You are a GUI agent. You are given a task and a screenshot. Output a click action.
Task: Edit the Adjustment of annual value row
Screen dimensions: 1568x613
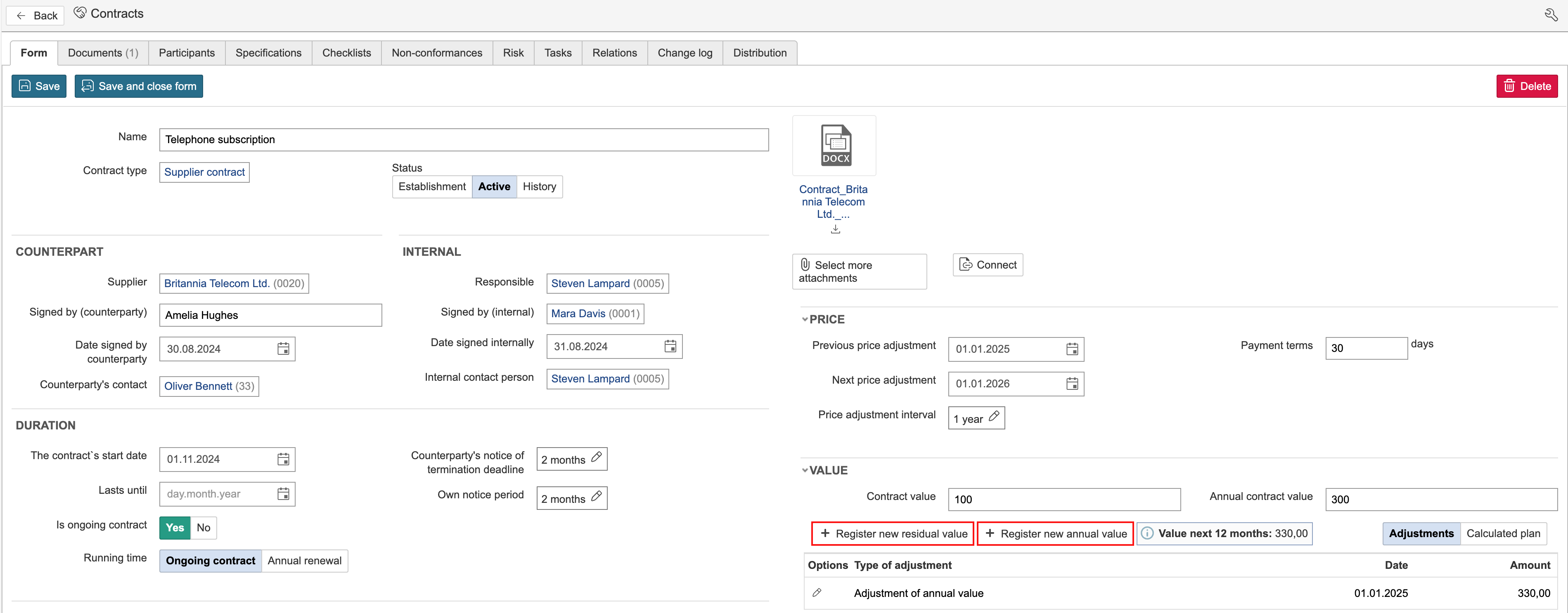click(x=817, y=592)
